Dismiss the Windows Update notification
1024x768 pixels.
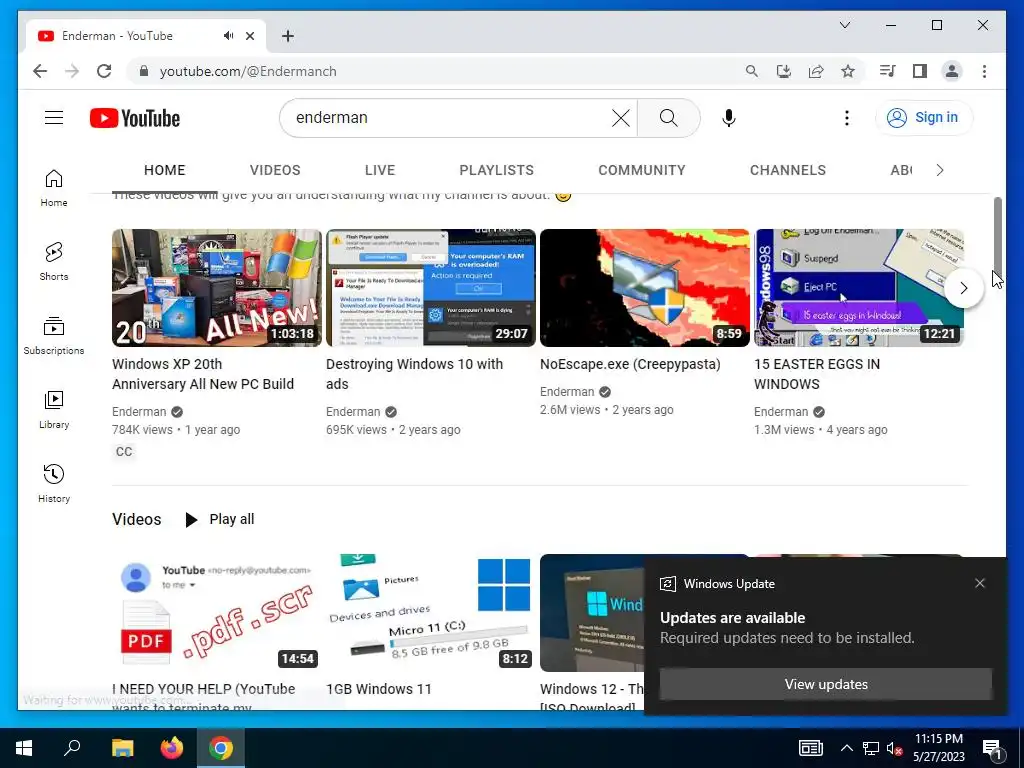(980, 583)
